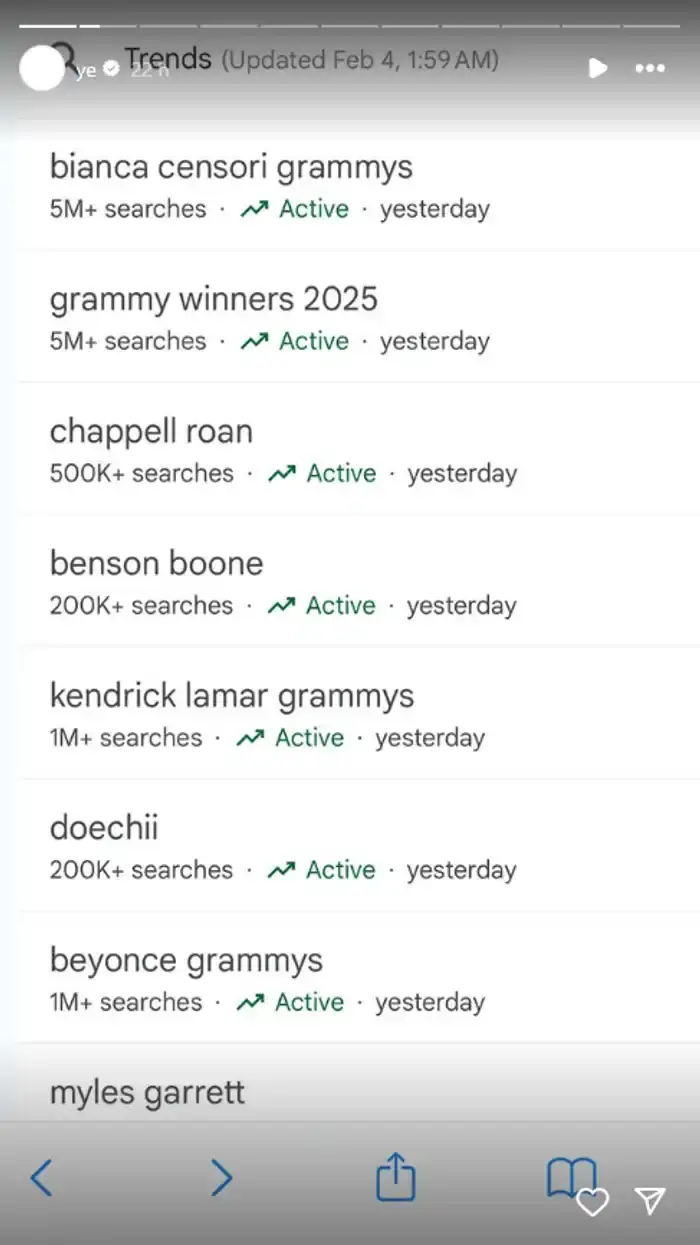This screenshot has width=700, height=1245.
Task: Open the bianca censori grammys trend
Action: [x=358, y=186]
